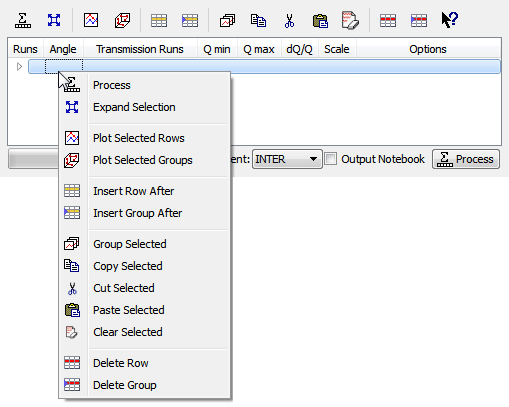Choose Delete Row in context menu
This screenshot has width=509, height=407.
click(x=145, y=363)
